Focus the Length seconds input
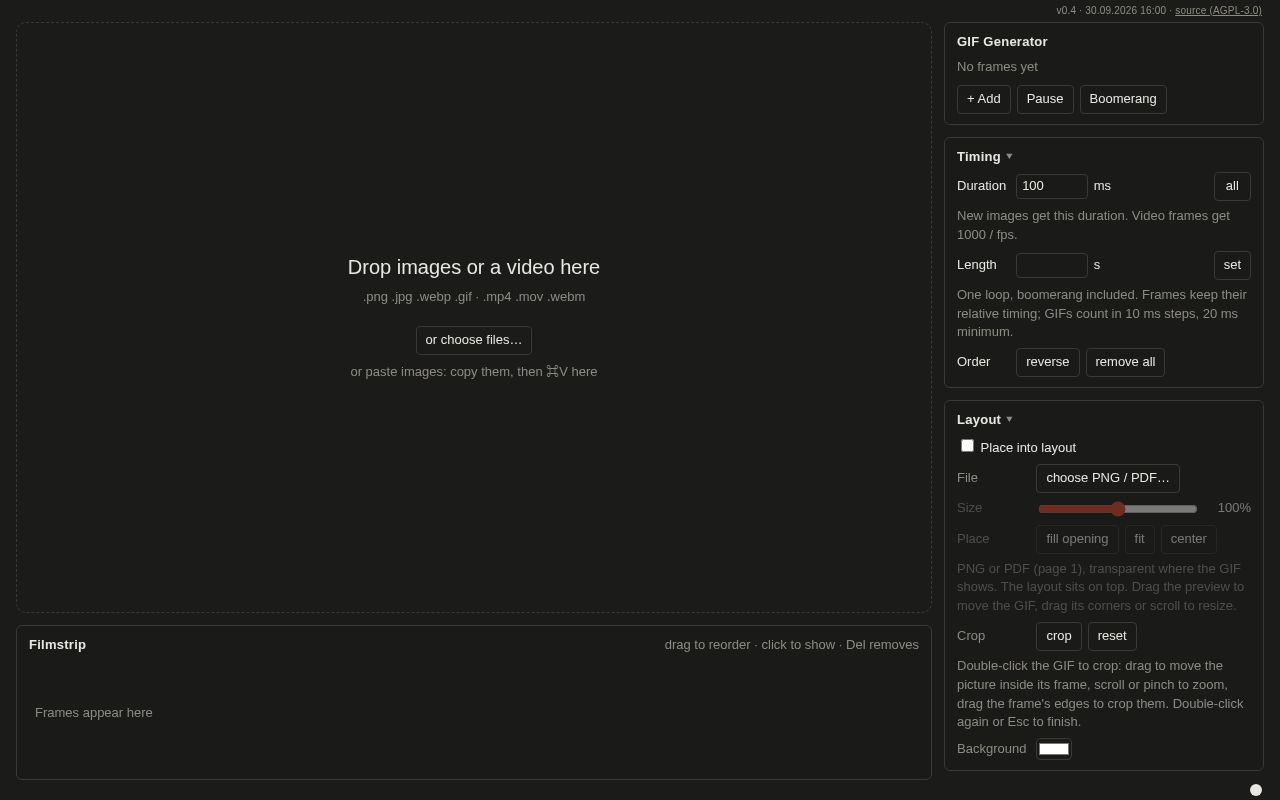The height and width of the screenshot is (800, 1280). pyautogui.click(x=1051, y=265)
